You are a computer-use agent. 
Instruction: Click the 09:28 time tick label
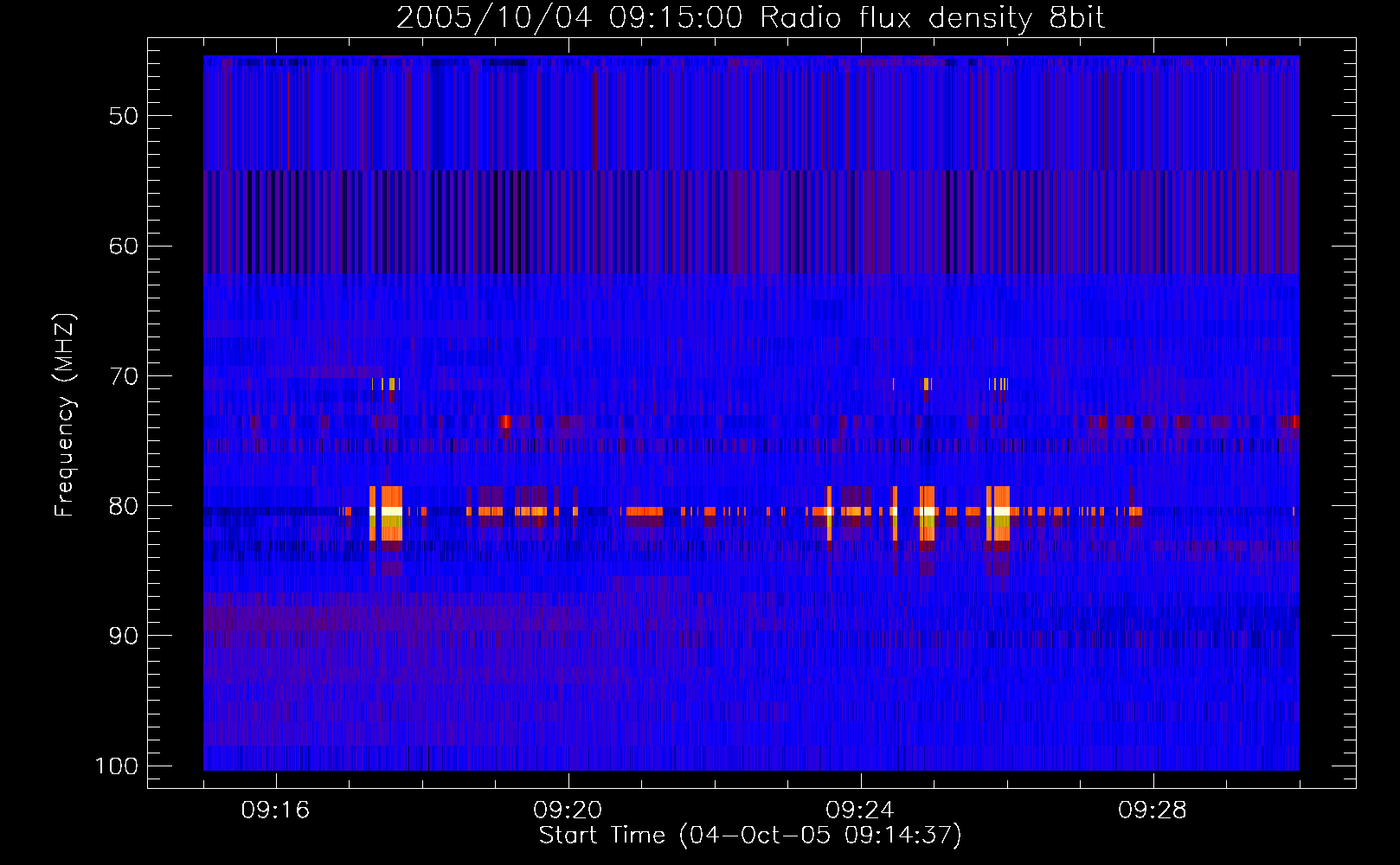(1153, 811)
